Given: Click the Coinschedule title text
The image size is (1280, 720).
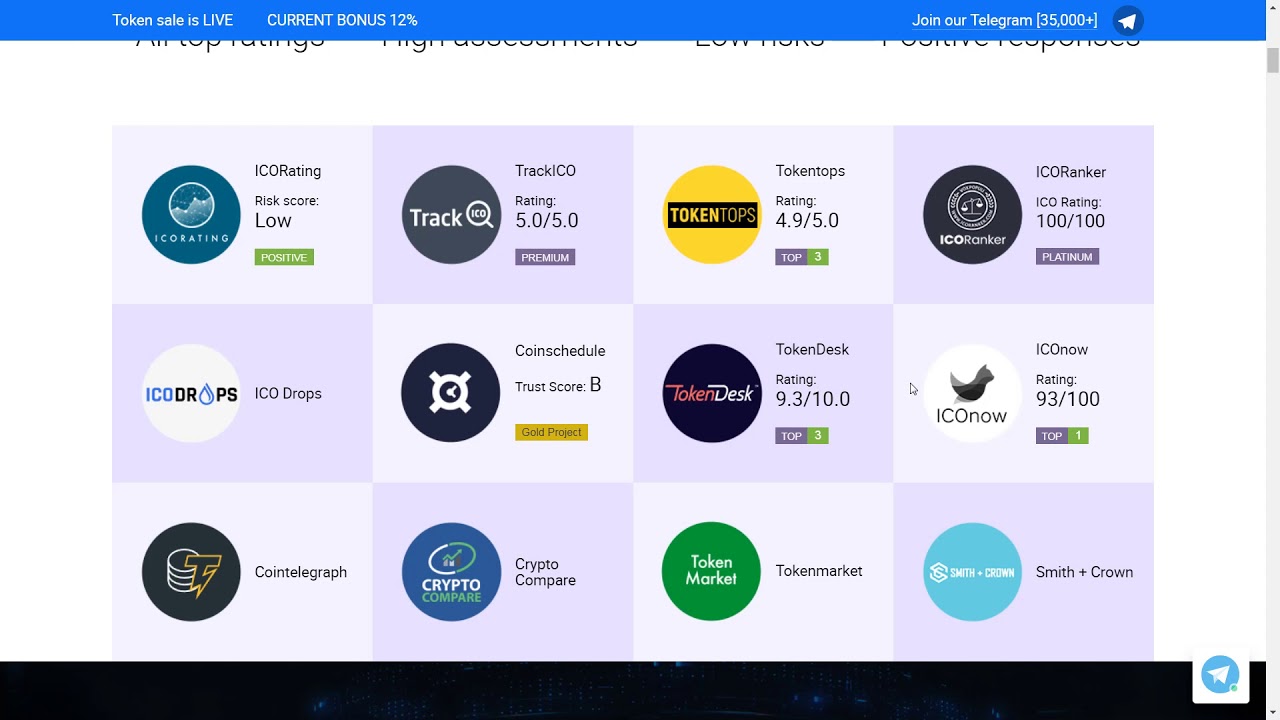Looking at the screenshot, I should (x=560, y=351).
